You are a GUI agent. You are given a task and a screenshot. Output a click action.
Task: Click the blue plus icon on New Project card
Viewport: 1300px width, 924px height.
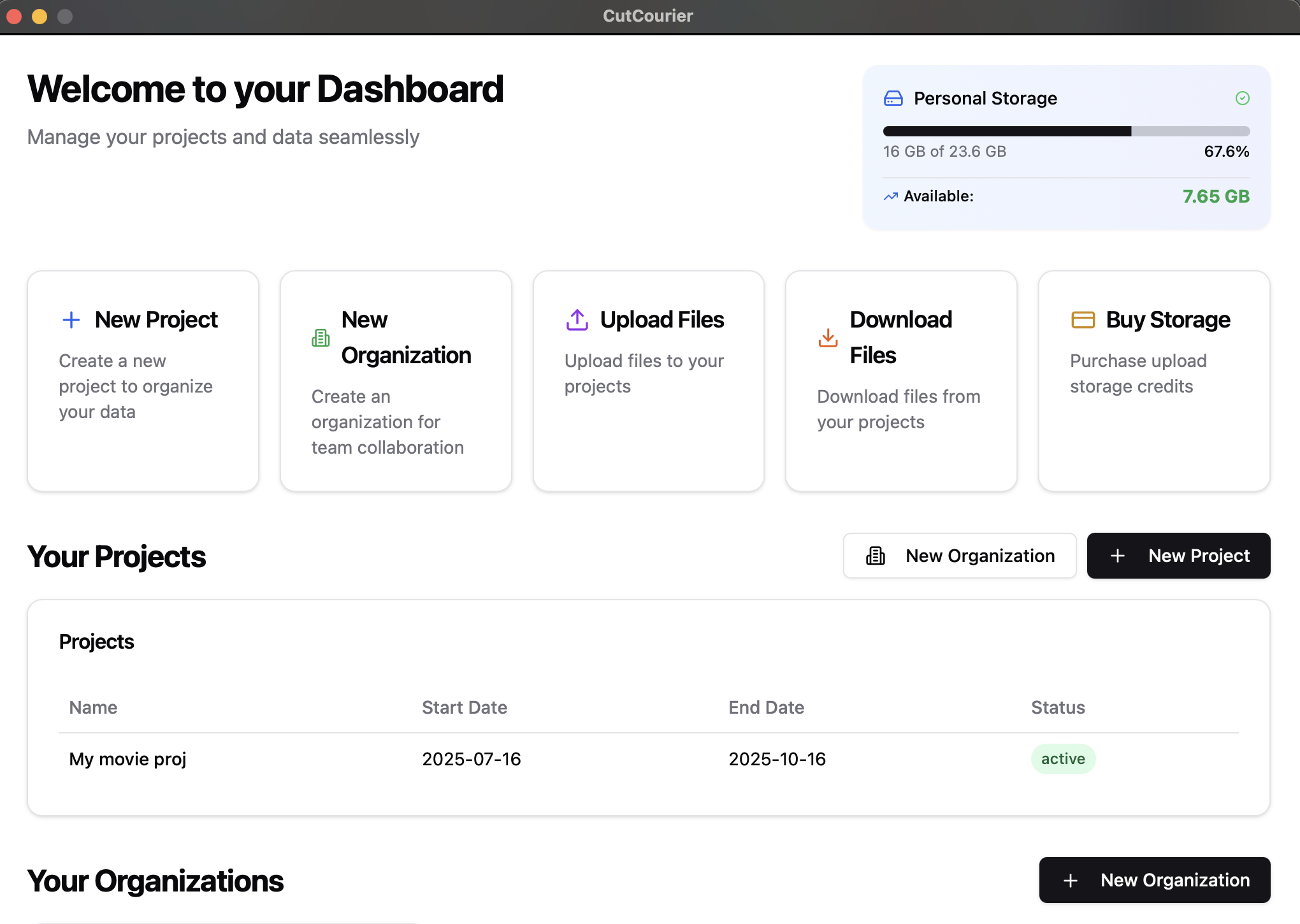tap(71, 320)
